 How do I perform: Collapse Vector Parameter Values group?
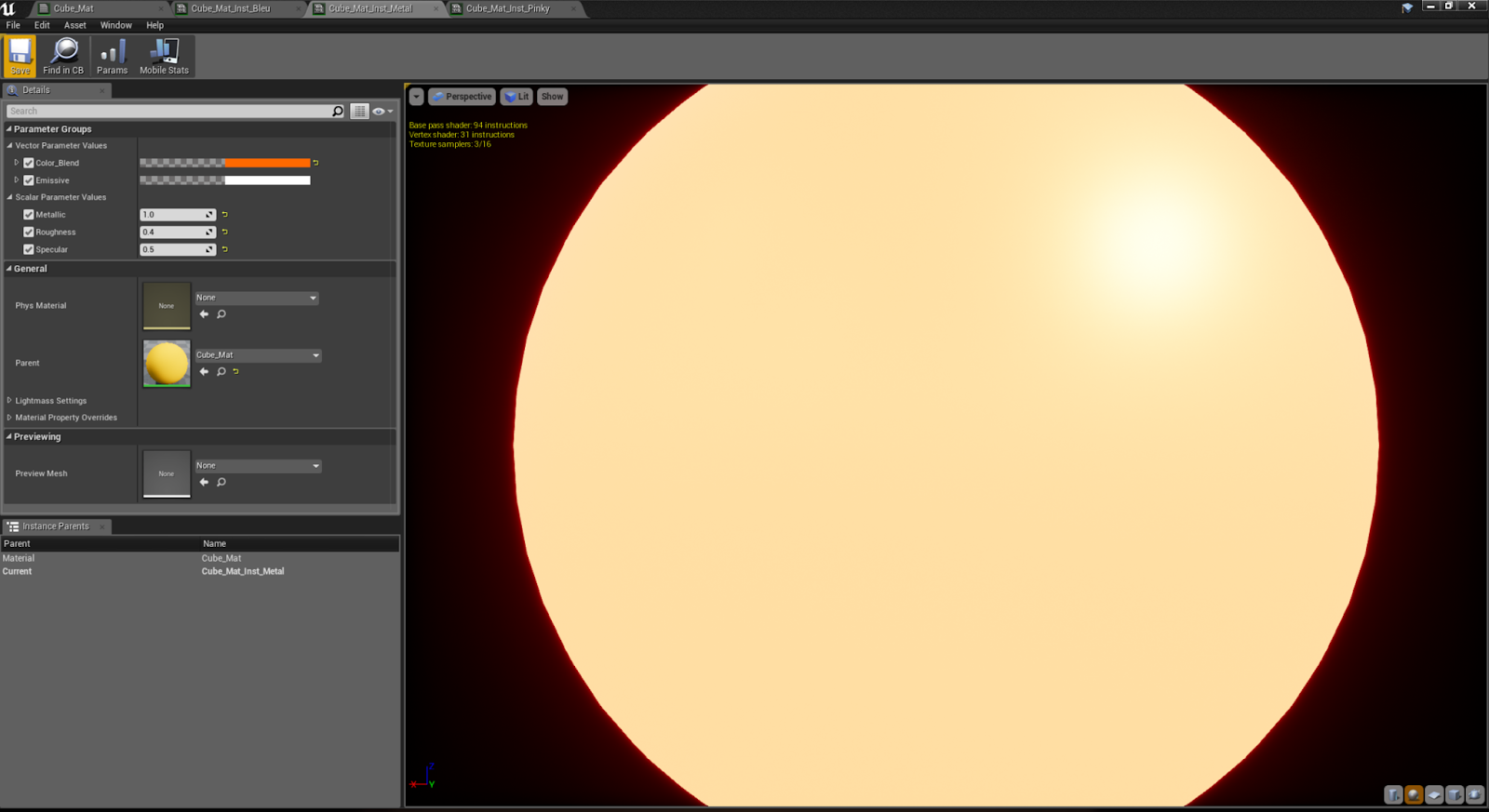[10, 145]
